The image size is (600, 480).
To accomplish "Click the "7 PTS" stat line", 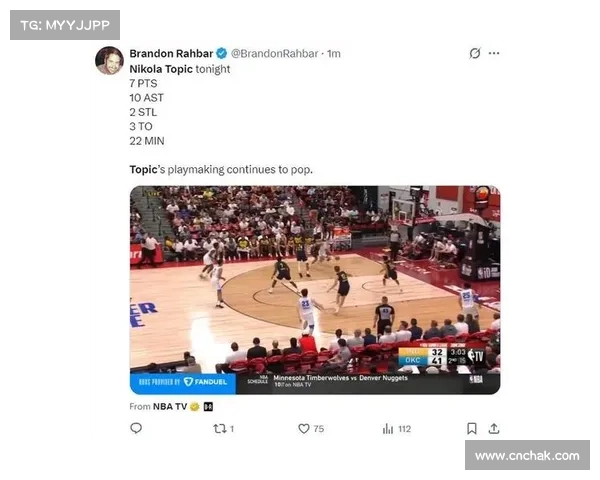I will [x=143, y=83].
